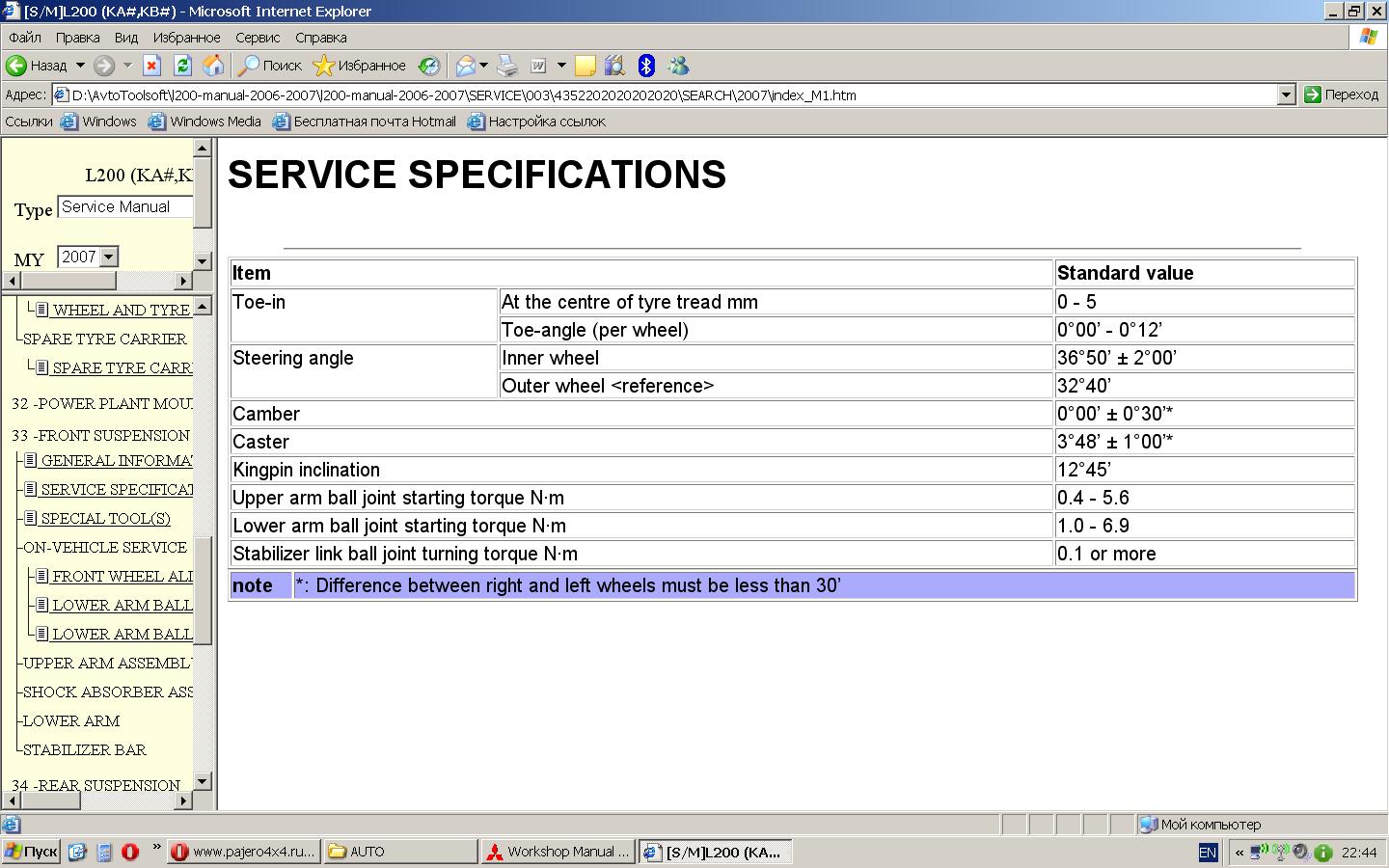
Task: Open the SPECIAL TOOL(S) link in the sidebar
Action: pos(105,519)
